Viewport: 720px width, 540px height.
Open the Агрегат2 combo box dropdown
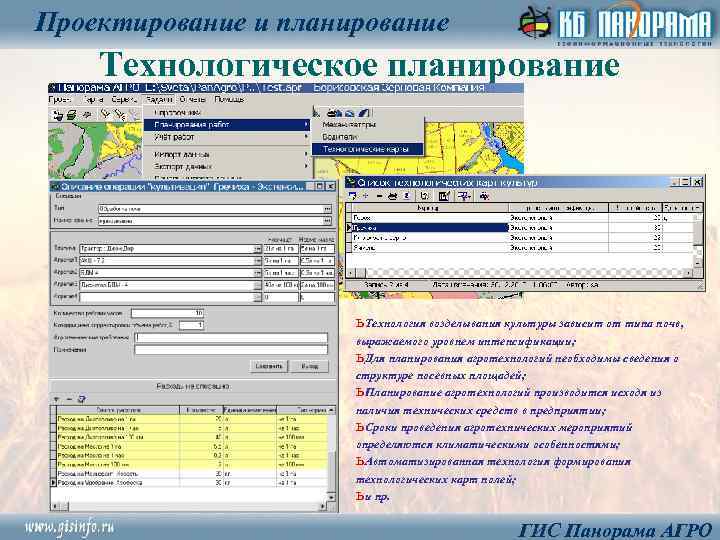pos(257,273)
